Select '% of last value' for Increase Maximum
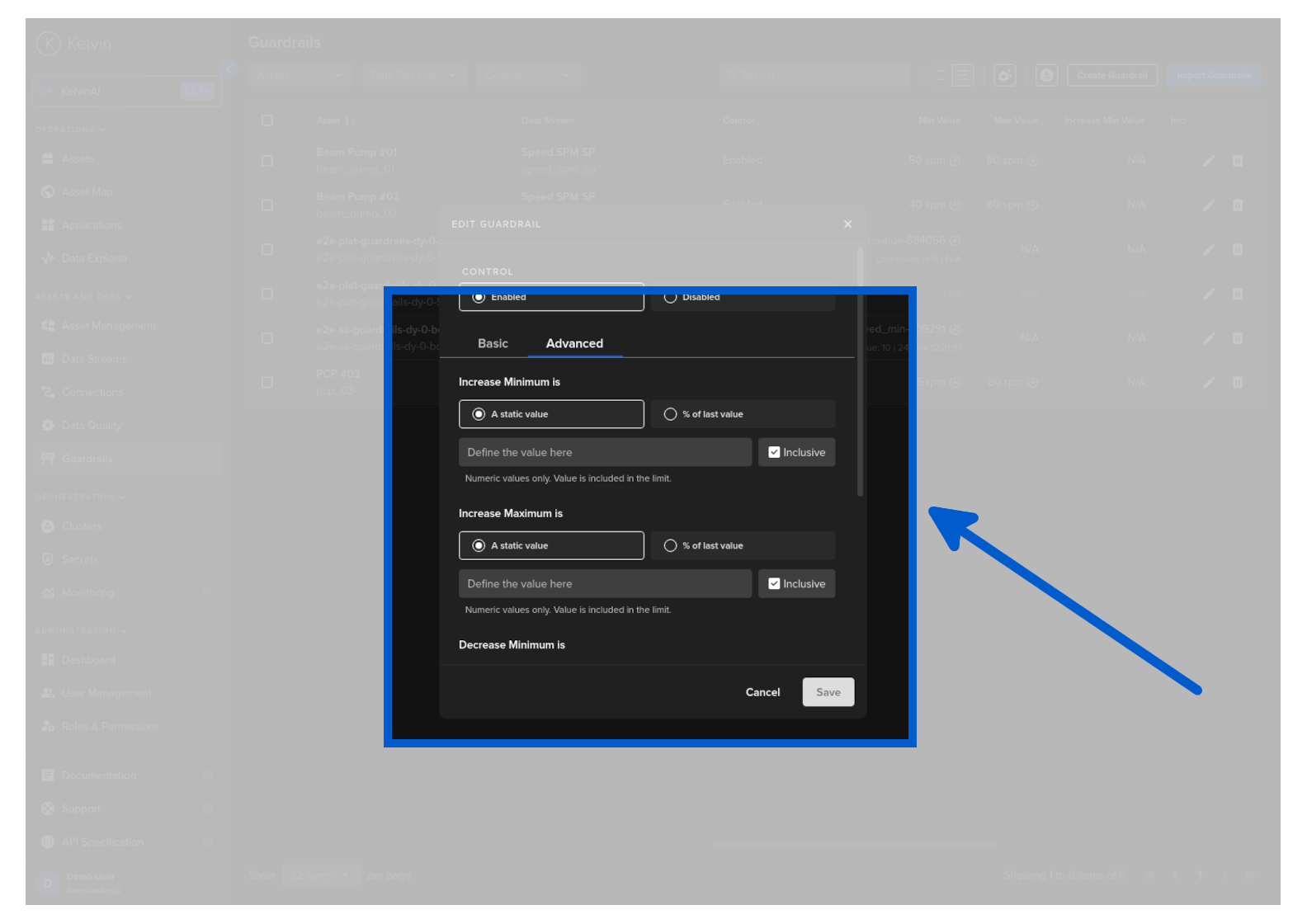The image size is (1307, 924). tap(670, 545)
